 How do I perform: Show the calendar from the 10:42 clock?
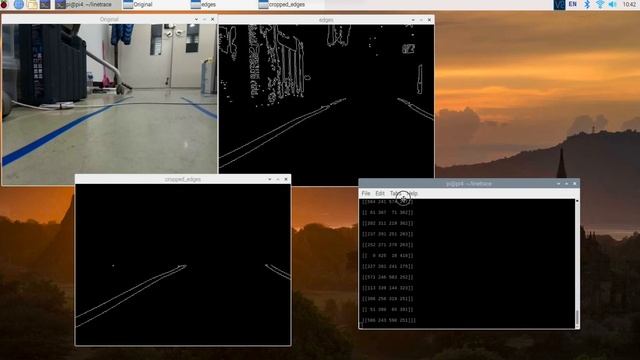[629, 4]
